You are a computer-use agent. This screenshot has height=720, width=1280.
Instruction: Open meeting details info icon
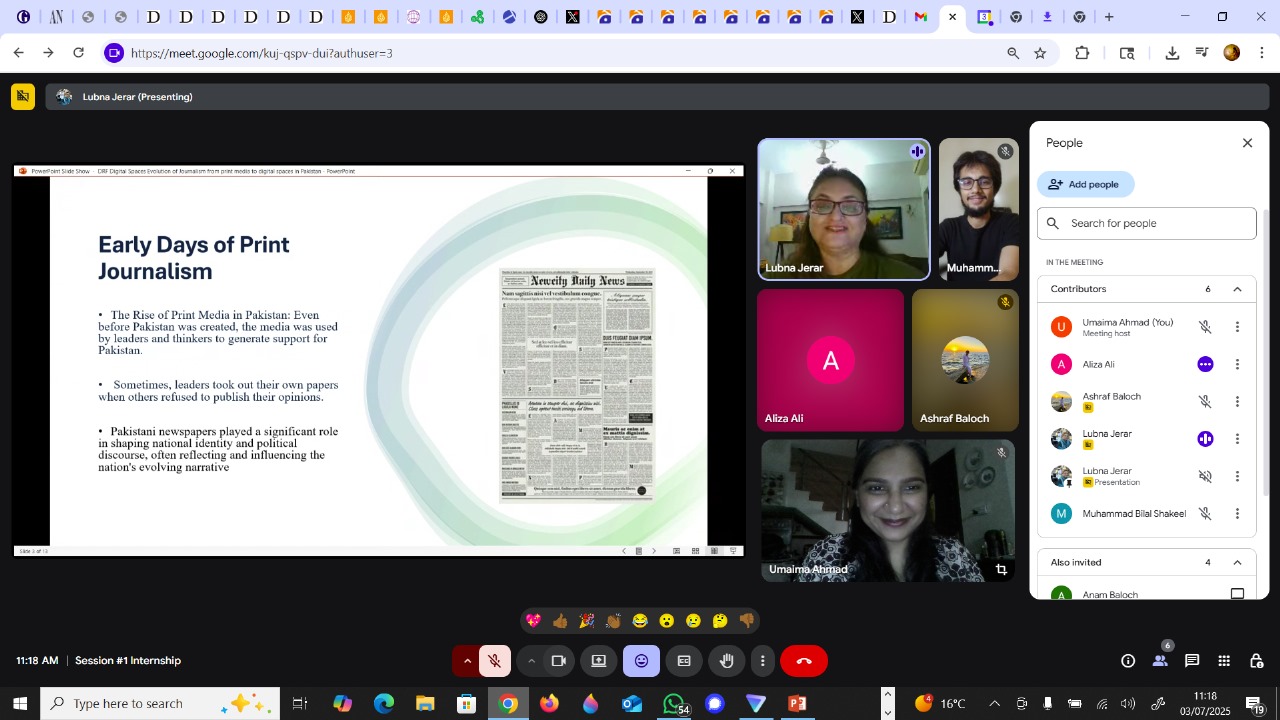click(x=1128, y=661)
